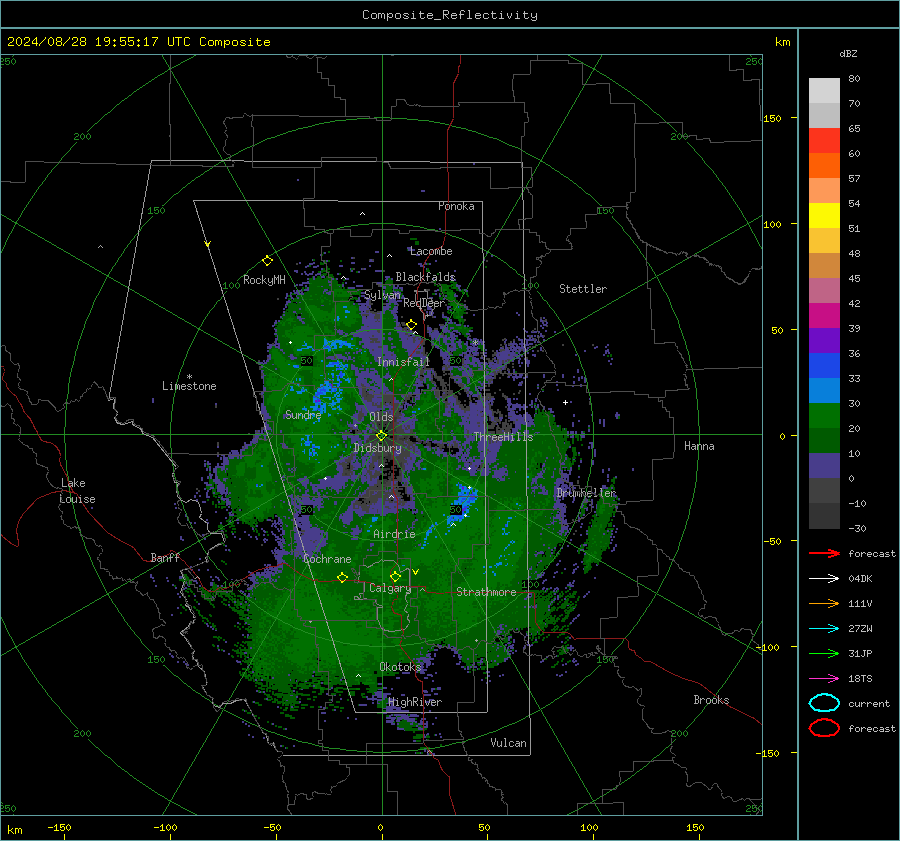Click the Didsbury city label
Screen dimensions: 900x841
pyautogui.click(x=377, y=448)
